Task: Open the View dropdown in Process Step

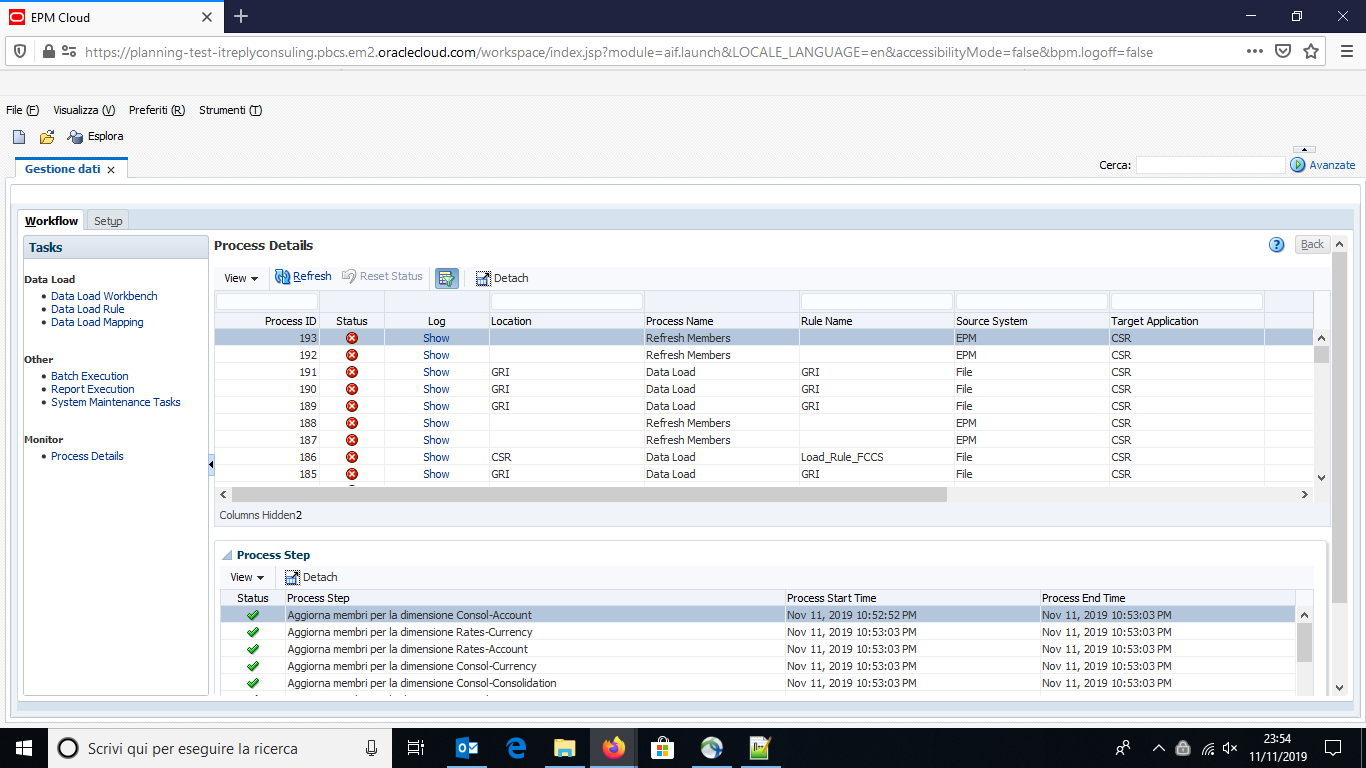Action: 246,577
